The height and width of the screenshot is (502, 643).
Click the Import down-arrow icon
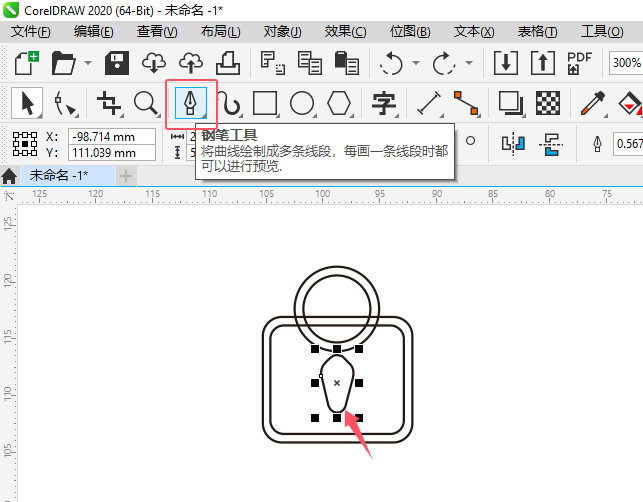pyautogui.click(x=506, y=63)
